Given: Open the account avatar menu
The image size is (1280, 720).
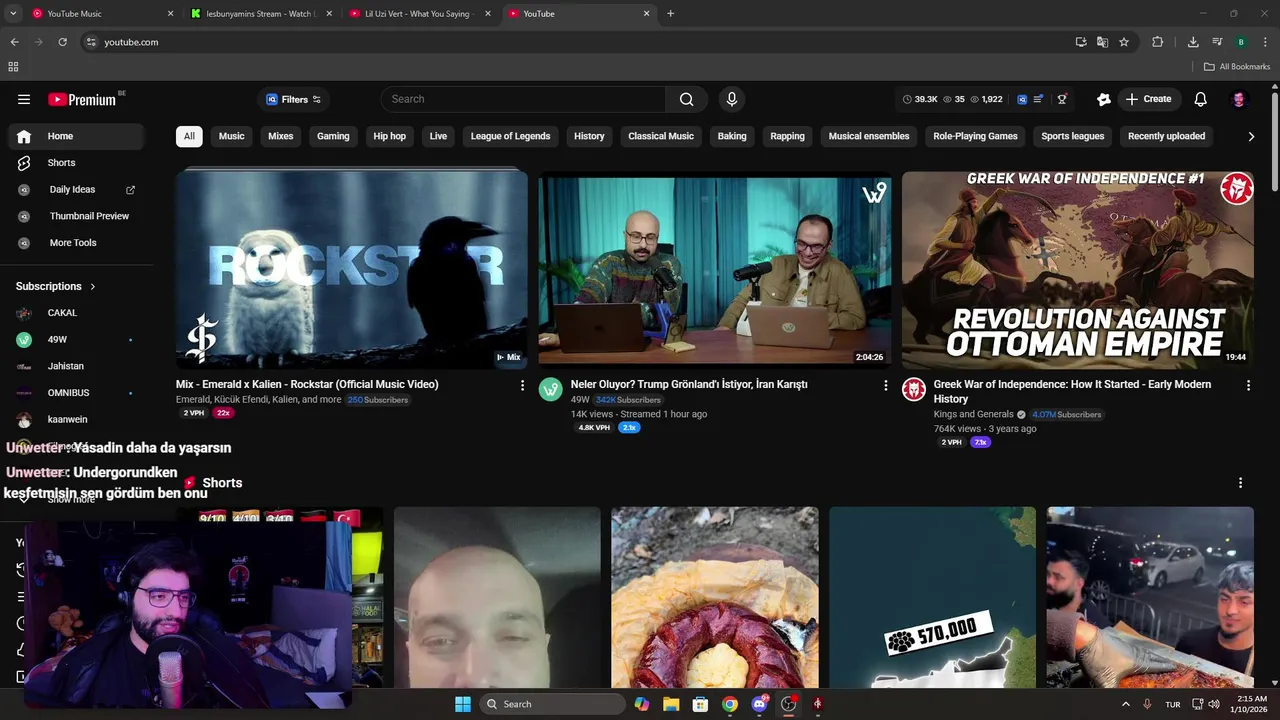Looking at the screenshot, I should click(1239, 99).
